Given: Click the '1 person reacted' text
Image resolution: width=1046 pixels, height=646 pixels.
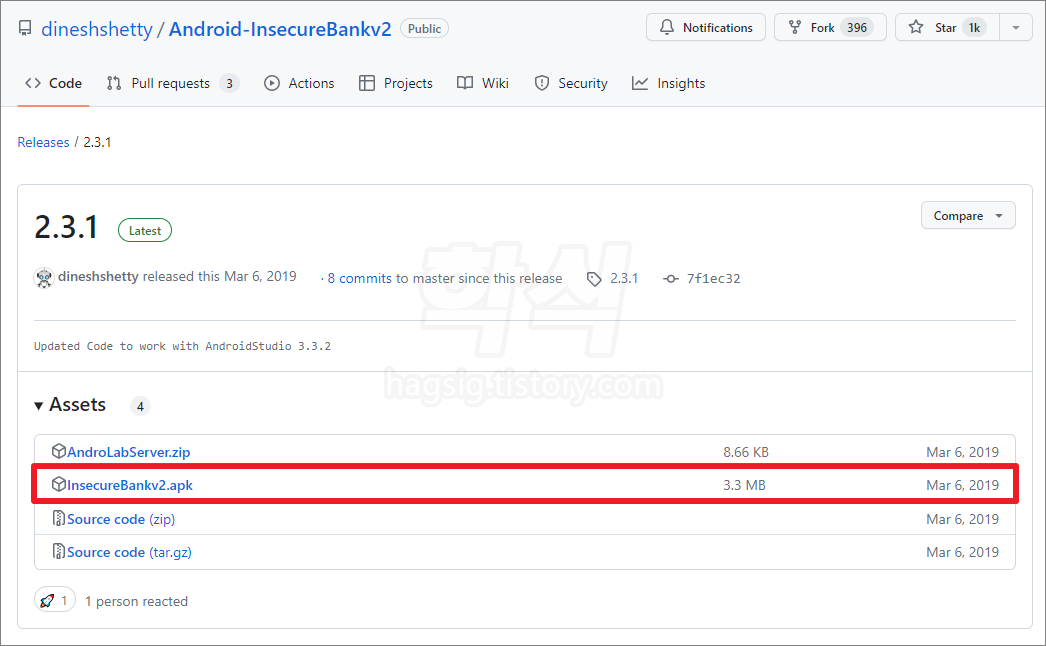Looking at the screenshot, I should point(136,601).
